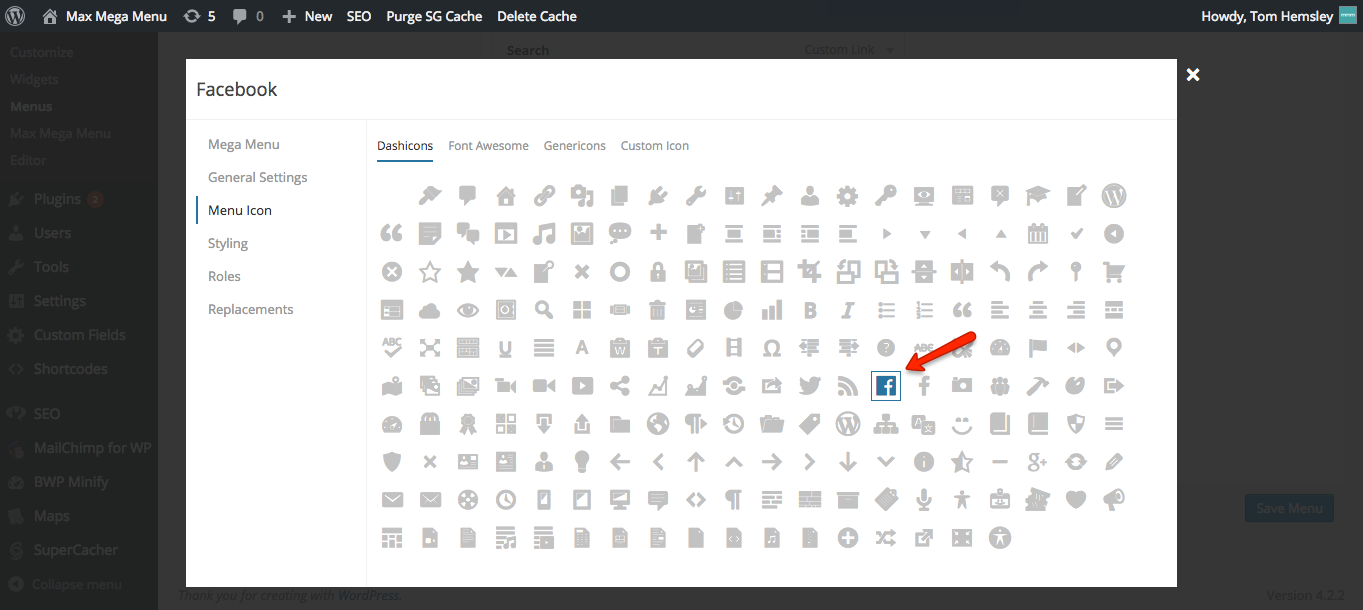Go to the Styling section
The image size is (1363, 610).
pyautogui.click(x=228, y=243)
